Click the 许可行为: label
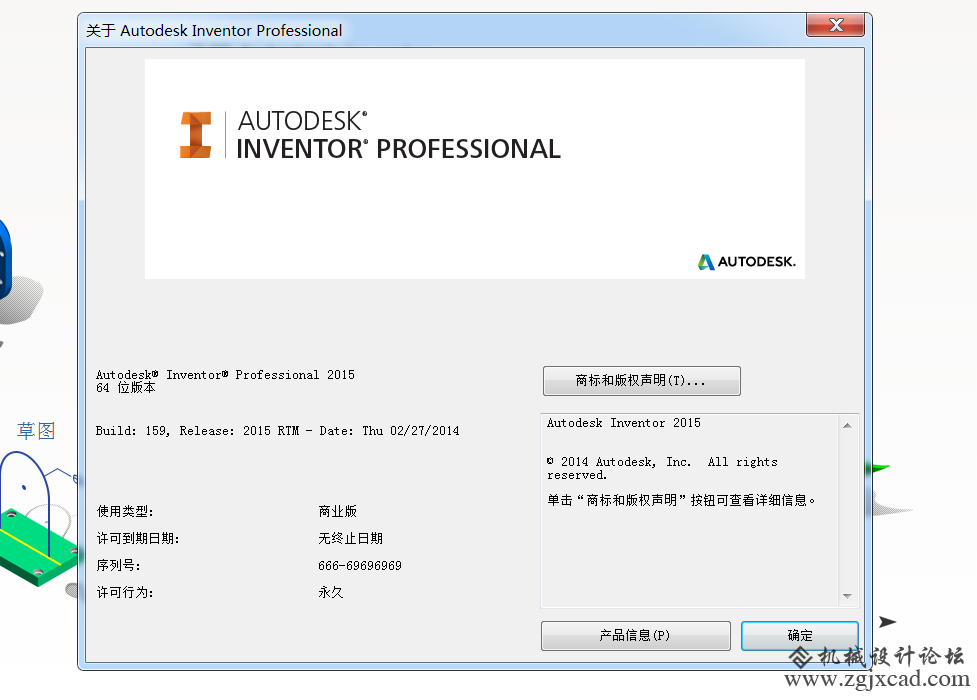This screenshot has height=700, width=977. coord(125,592)
